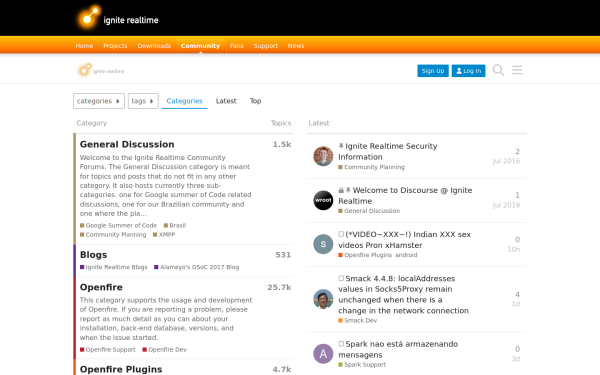600x375 pixels.
Task: Click the Jul 2019 activity date
Action: [506, 205]
